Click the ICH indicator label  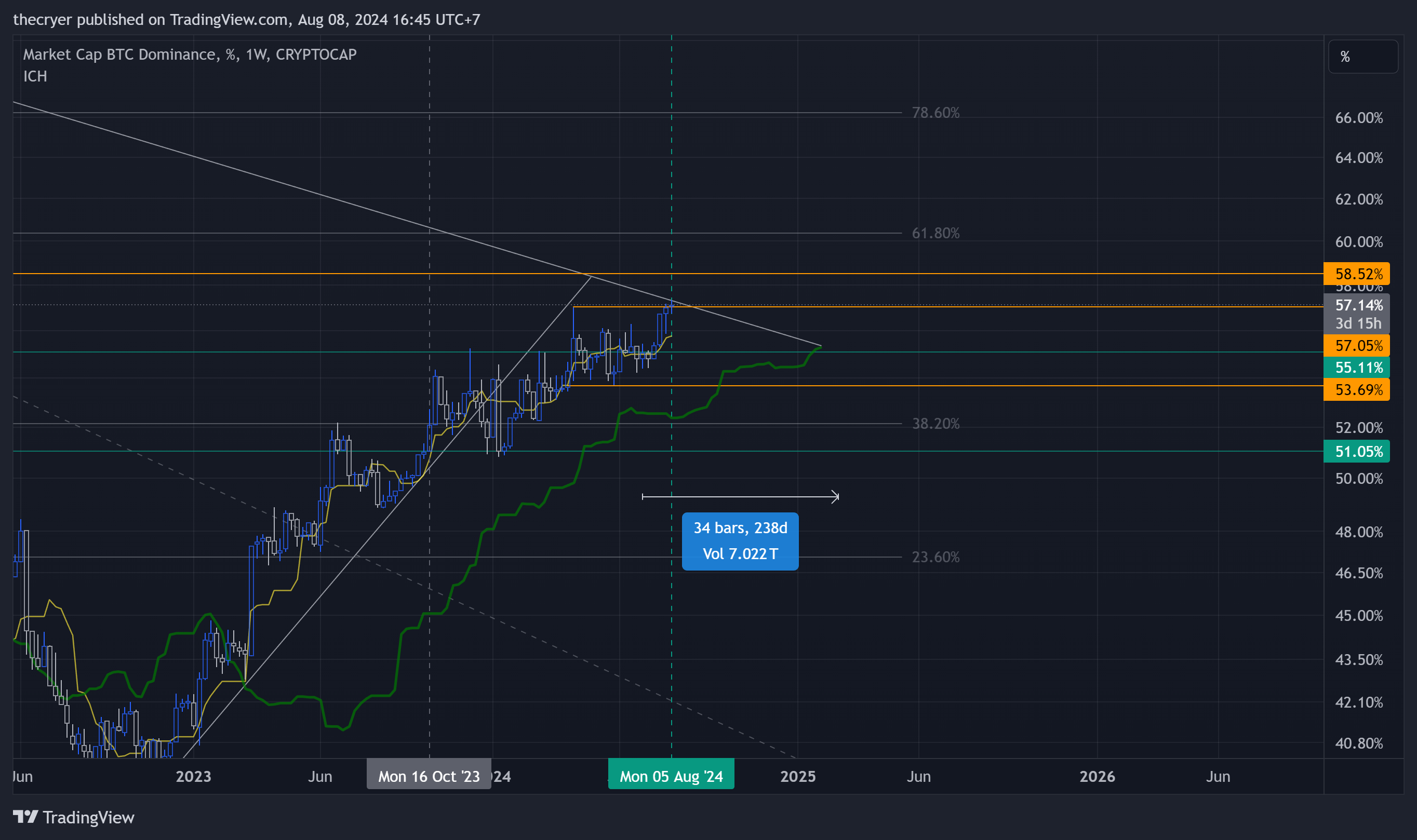35,76
